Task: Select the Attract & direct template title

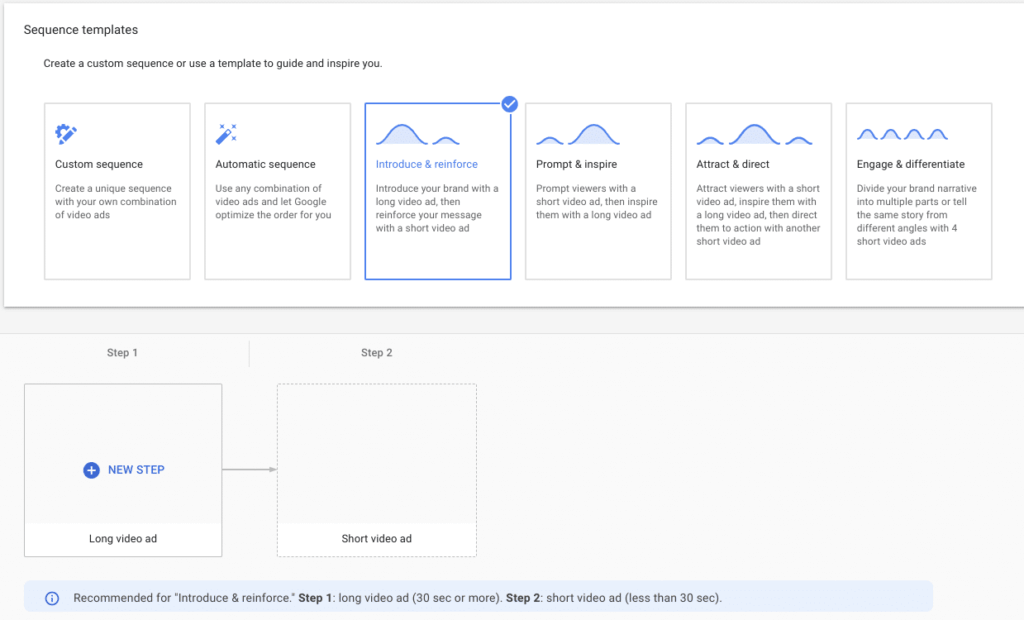Action: tap(732, 164)
